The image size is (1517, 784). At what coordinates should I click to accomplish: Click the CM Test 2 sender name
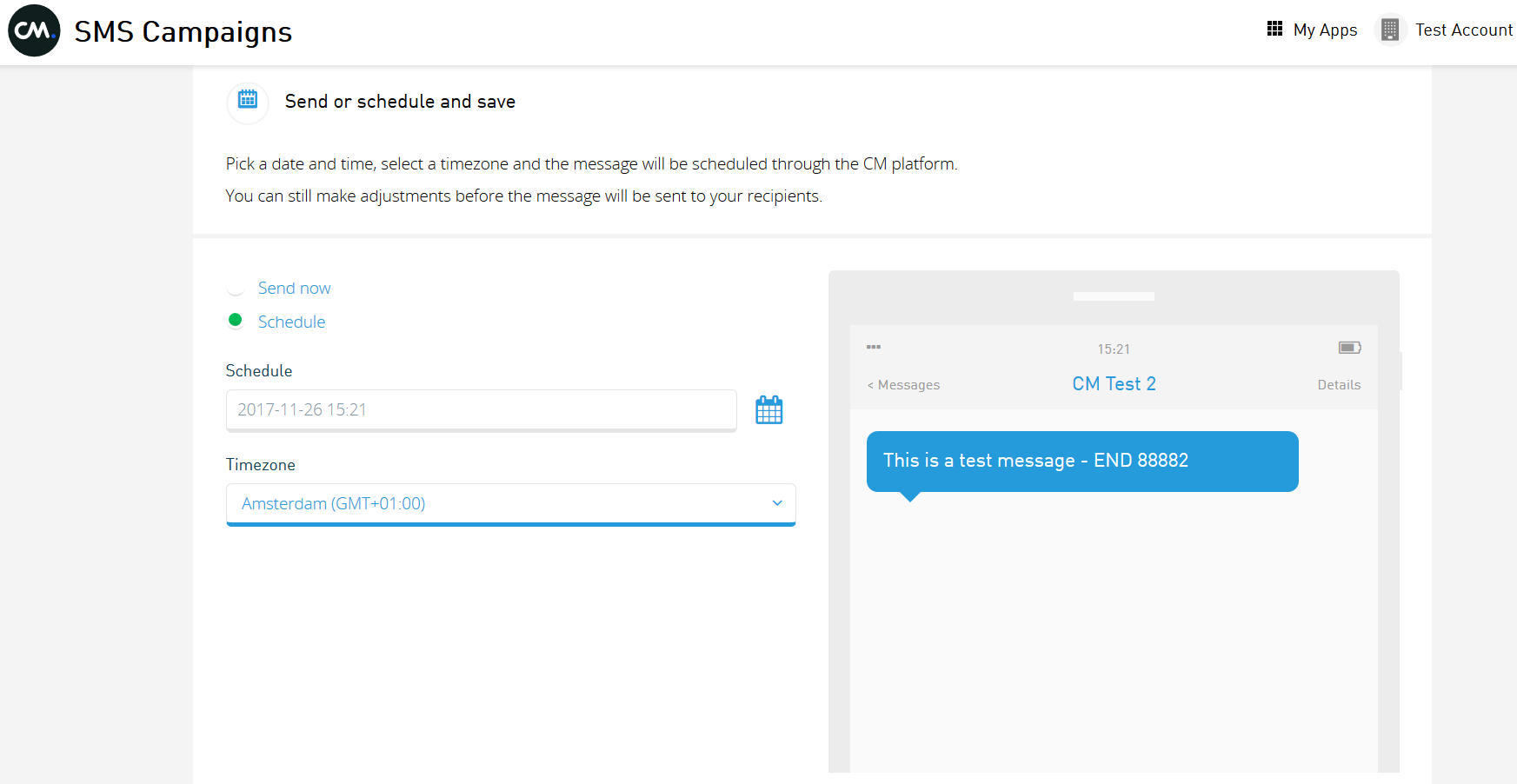(x=1114, y=384)
